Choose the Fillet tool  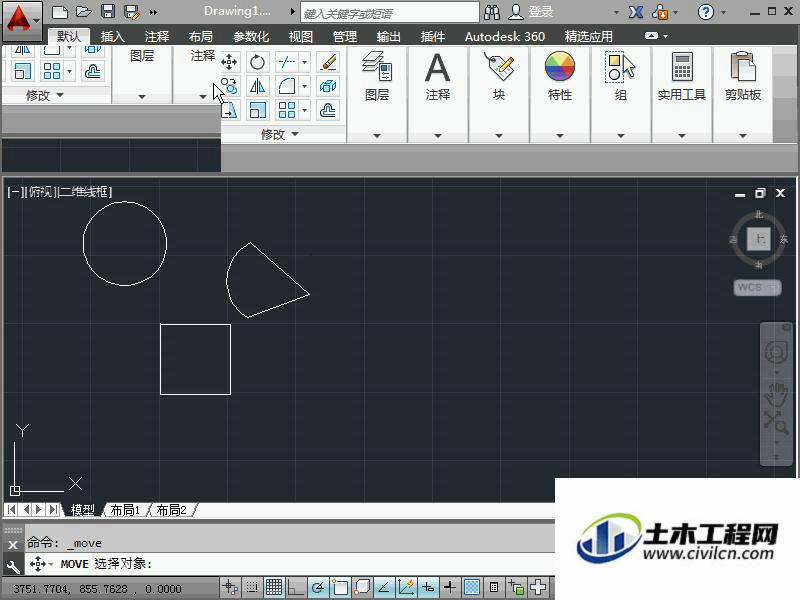click(286, 86)
